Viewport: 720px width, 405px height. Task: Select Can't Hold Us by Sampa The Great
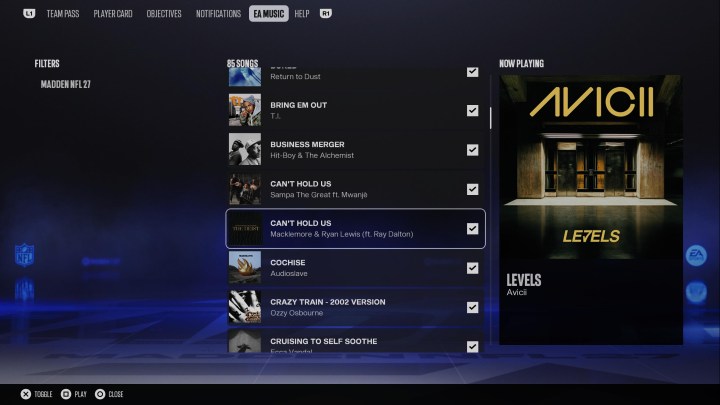click(x=355, y=189)
